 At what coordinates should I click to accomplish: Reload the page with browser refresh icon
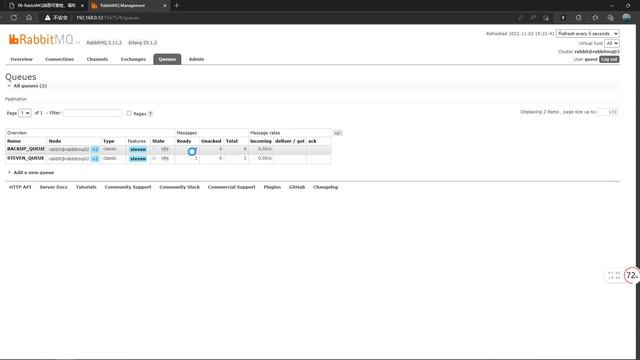(x=14, y=18)
